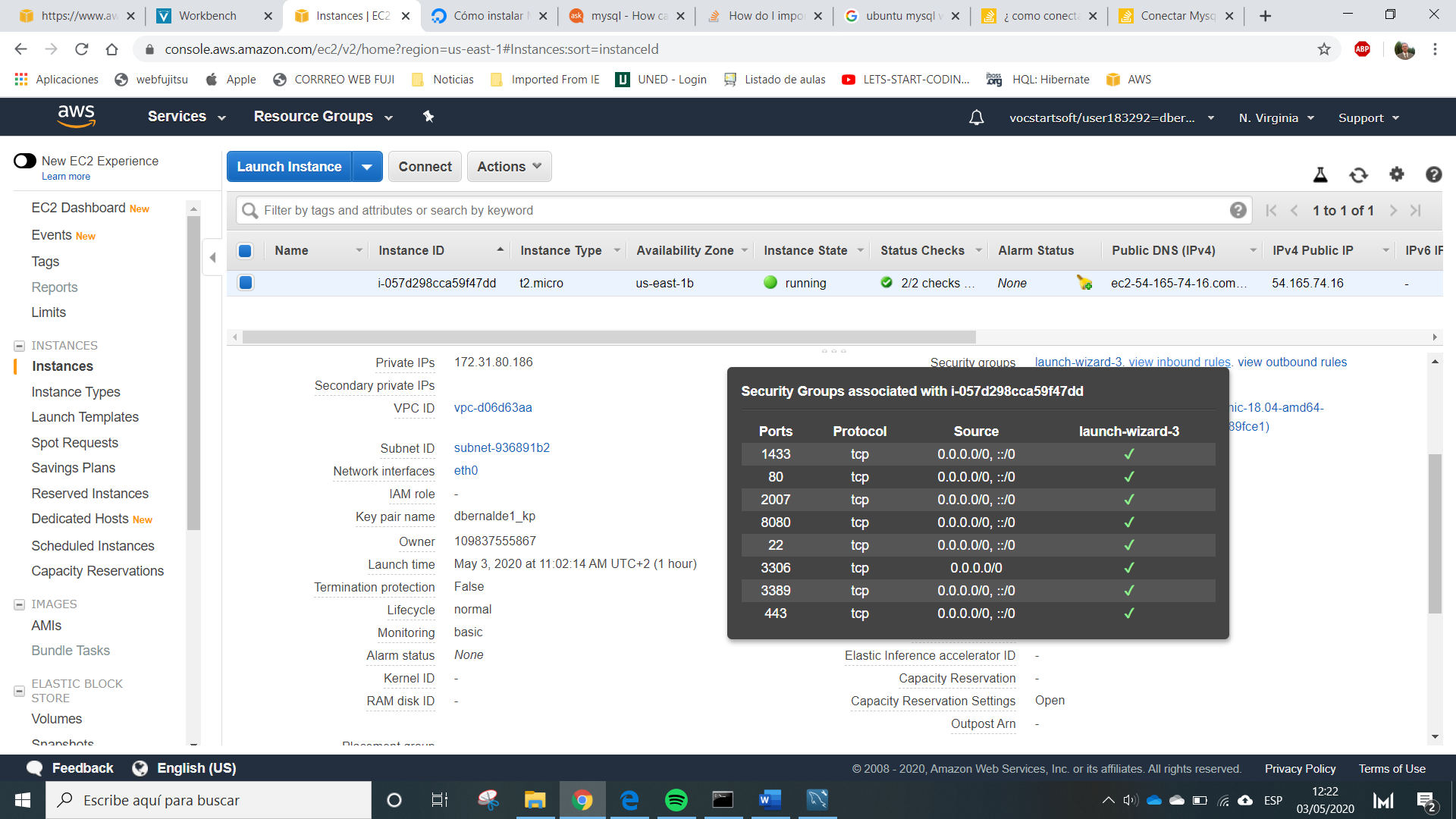Viewport: 1456px width, 819px height.
Task: Go to previous page of results
Action: (1294, 211)
